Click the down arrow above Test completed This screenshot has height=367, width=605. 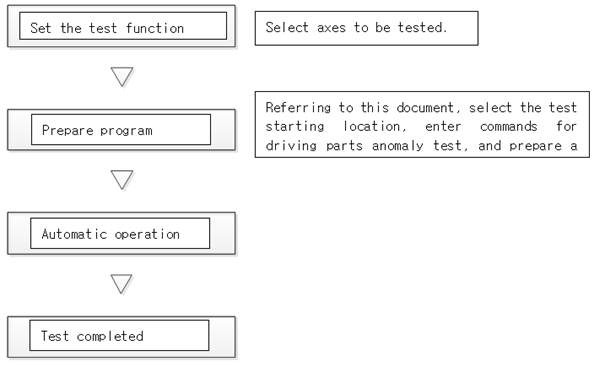pos(122,284)
